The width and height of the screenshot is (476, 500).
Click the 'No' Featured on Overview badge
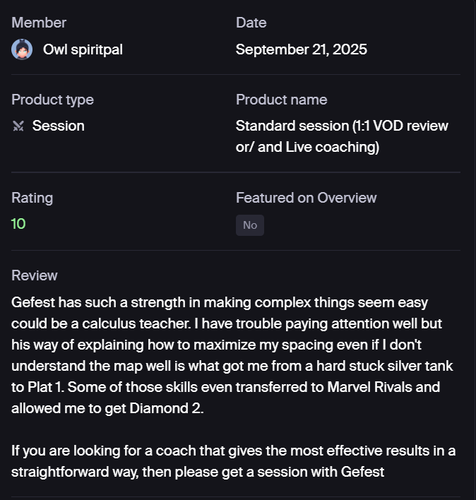pyautogui.click(x=250, y=225)
